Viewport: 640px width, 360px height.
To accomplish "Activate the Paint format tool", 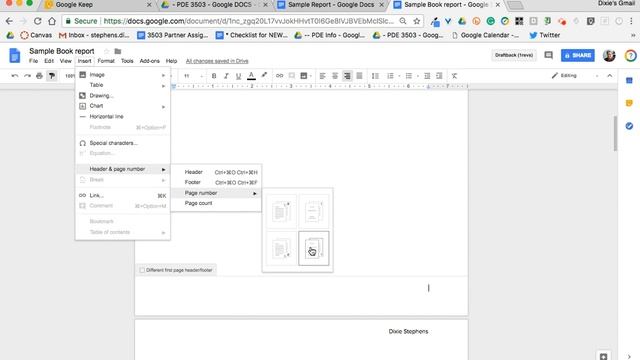I will click(x=52, y=76).
